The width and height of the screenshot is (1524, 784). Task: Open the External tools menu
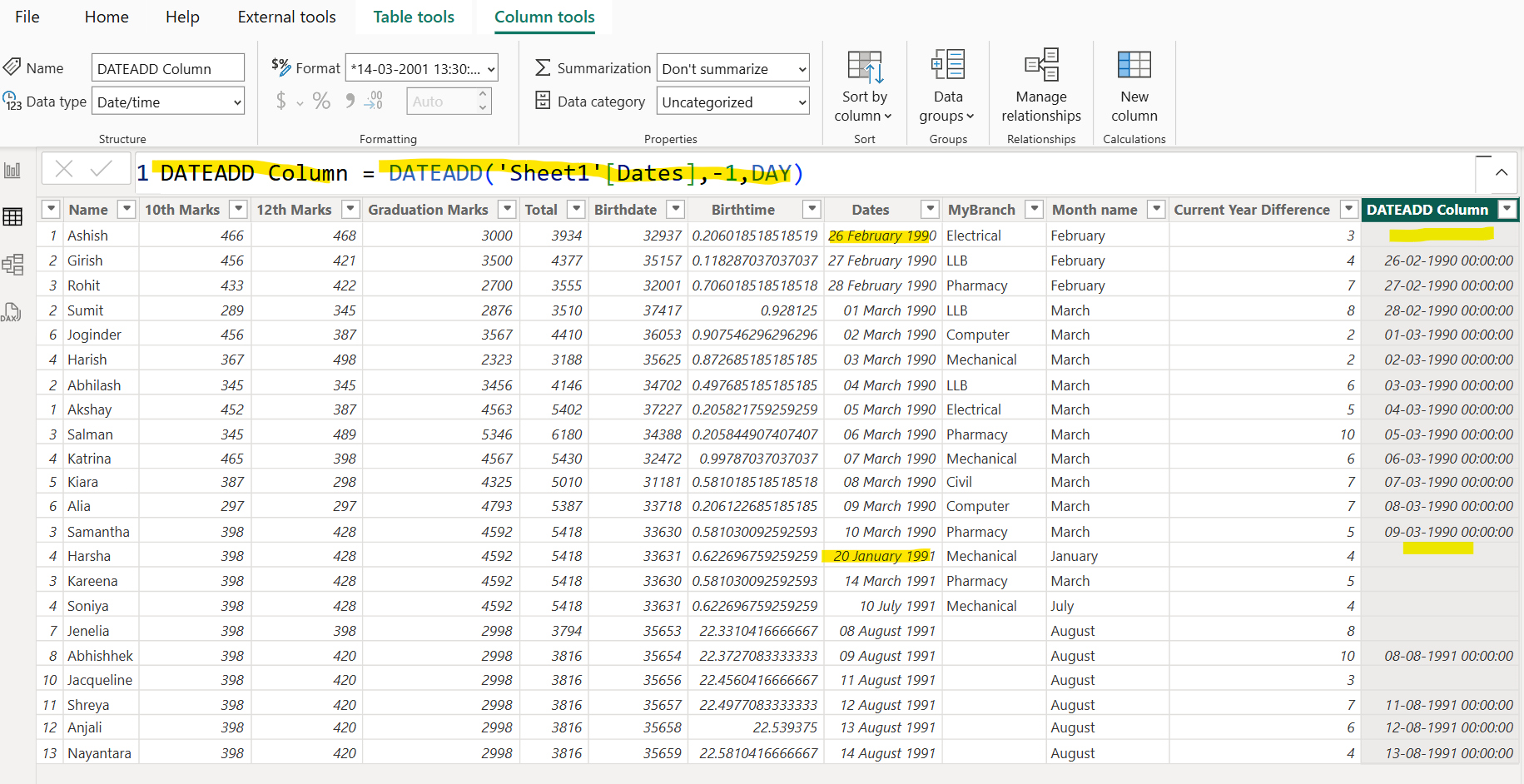(x=286, y=17)
